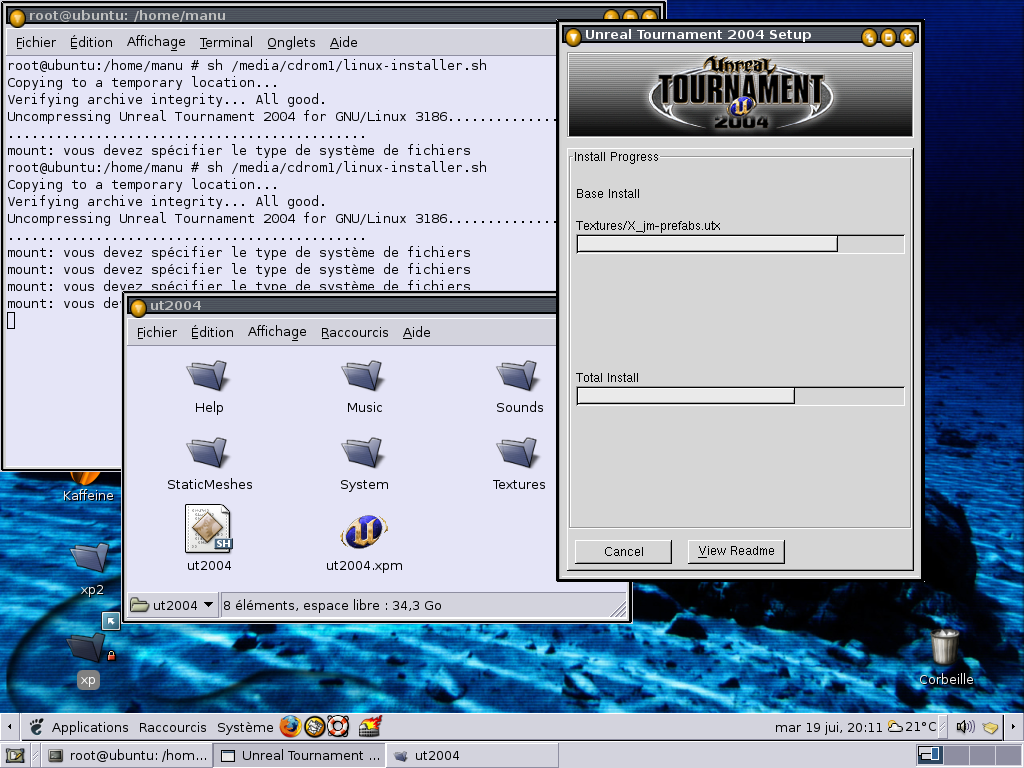Click the GNOME foot icon in panel

point(37,726)
